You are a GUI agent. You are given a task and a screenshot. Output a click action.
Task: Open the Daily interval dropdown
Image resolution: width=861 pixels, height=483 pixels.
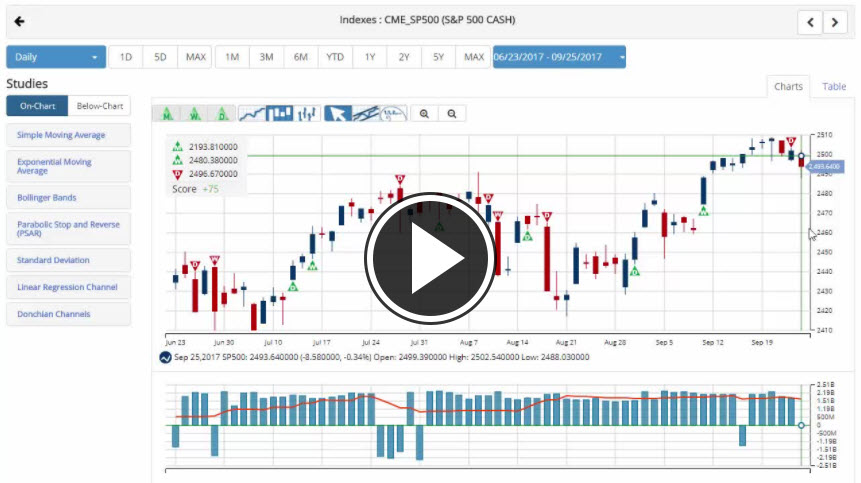(x=56, y=57)
